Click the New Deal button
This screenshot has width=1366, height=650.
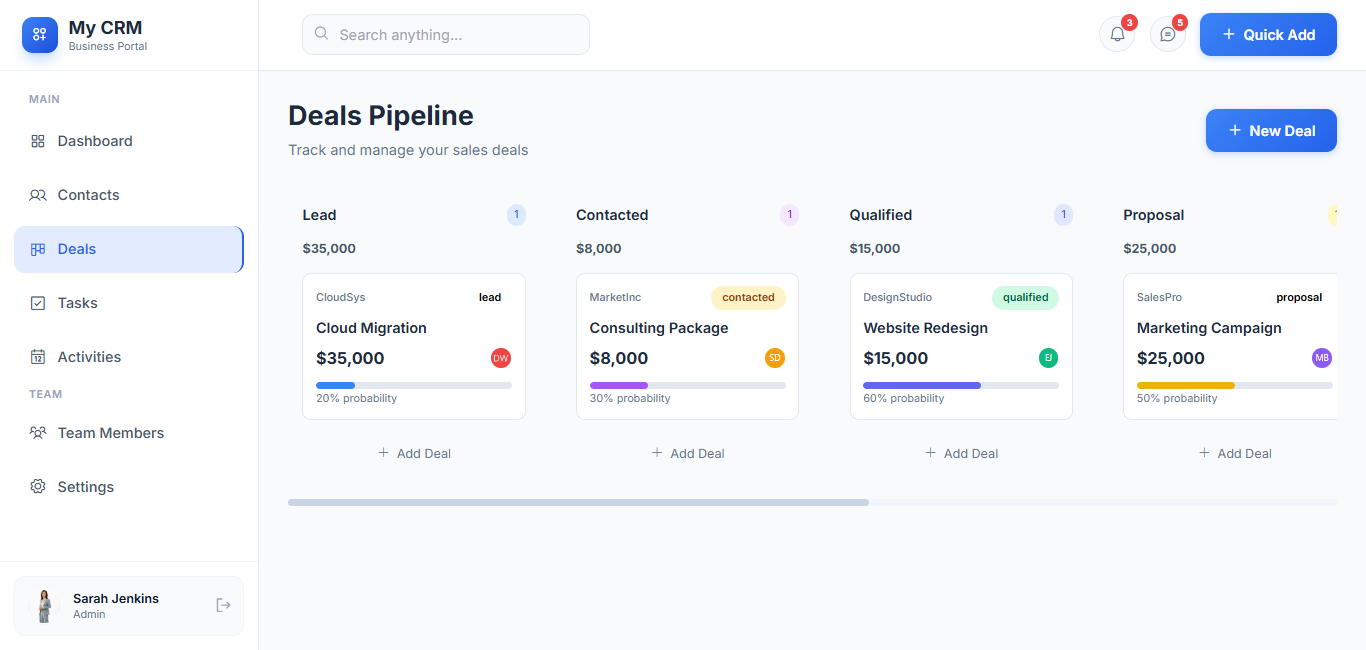(1271, 130)
